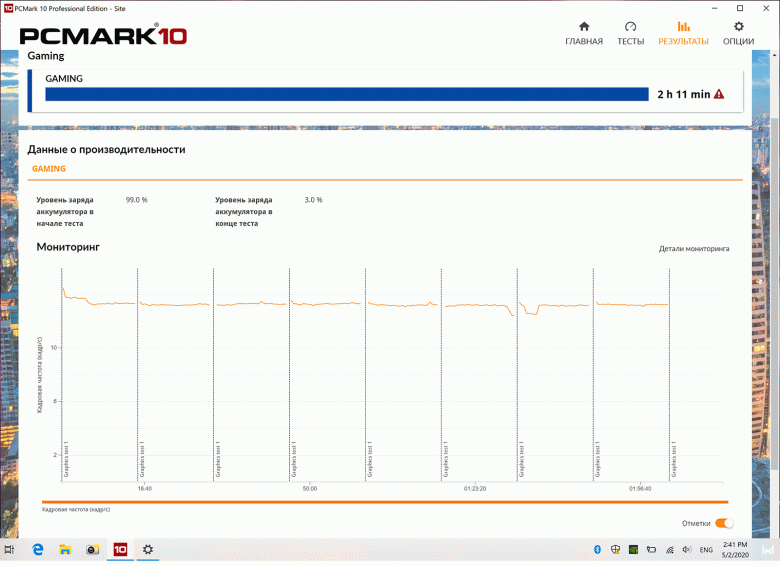Click the 99.0 % starting battery value
This screenshot has width=780, height=566.
136,200
